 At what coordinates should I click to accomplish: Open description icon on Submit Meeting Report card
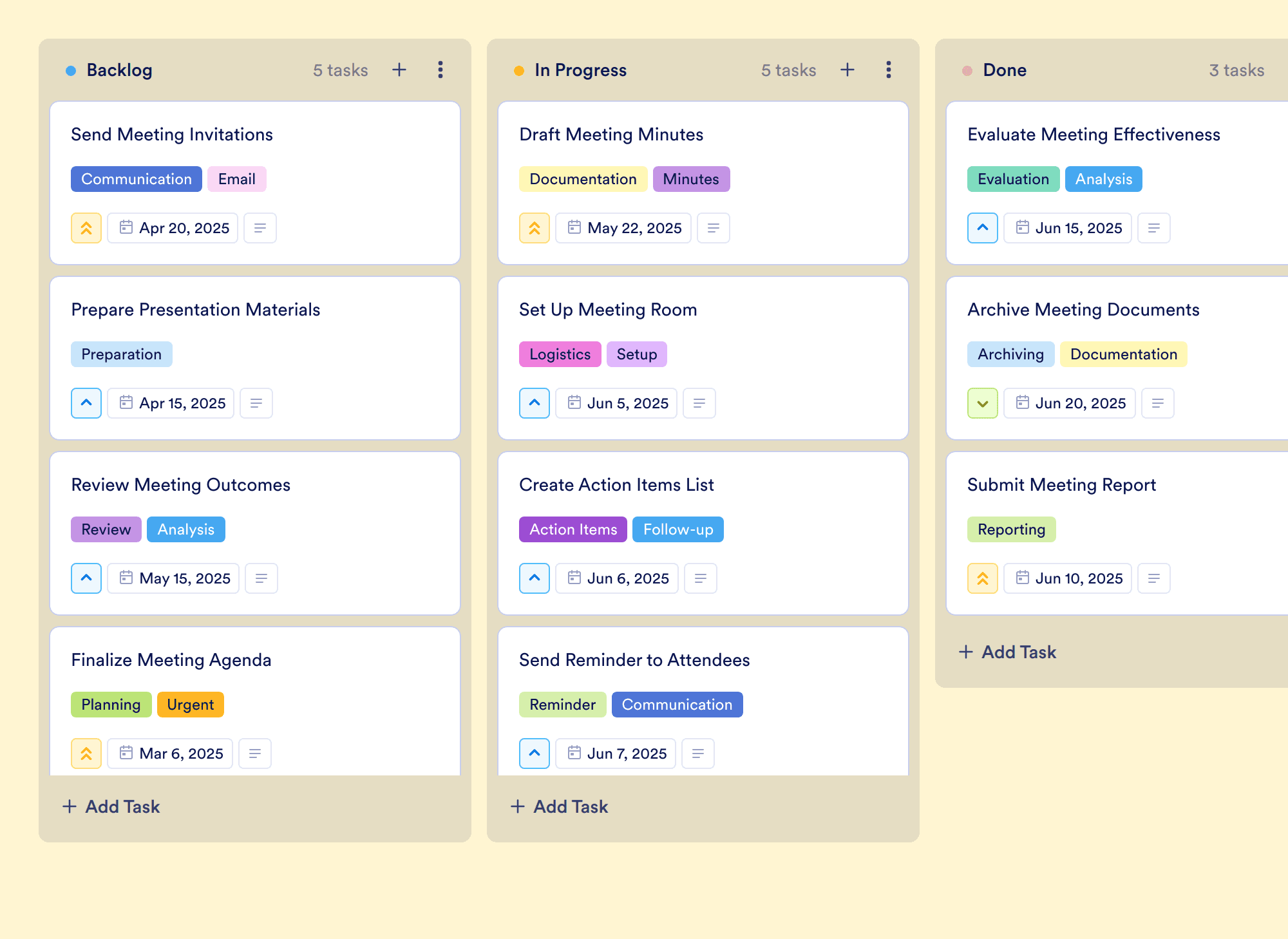(x=1154, y=578)
